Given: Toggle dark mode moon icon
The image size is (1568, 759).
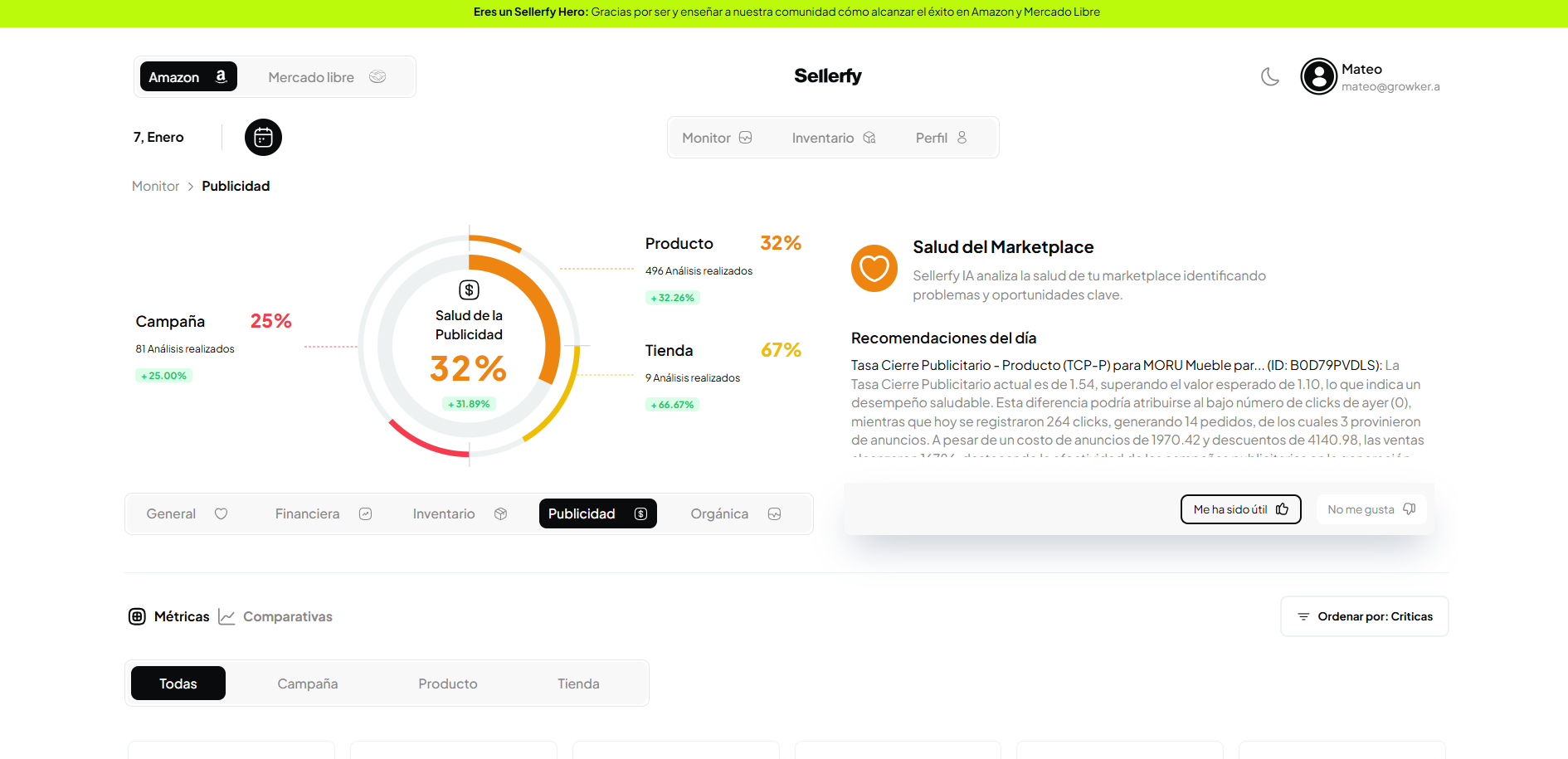Looking at the screenshot, I should (1270, 77).
